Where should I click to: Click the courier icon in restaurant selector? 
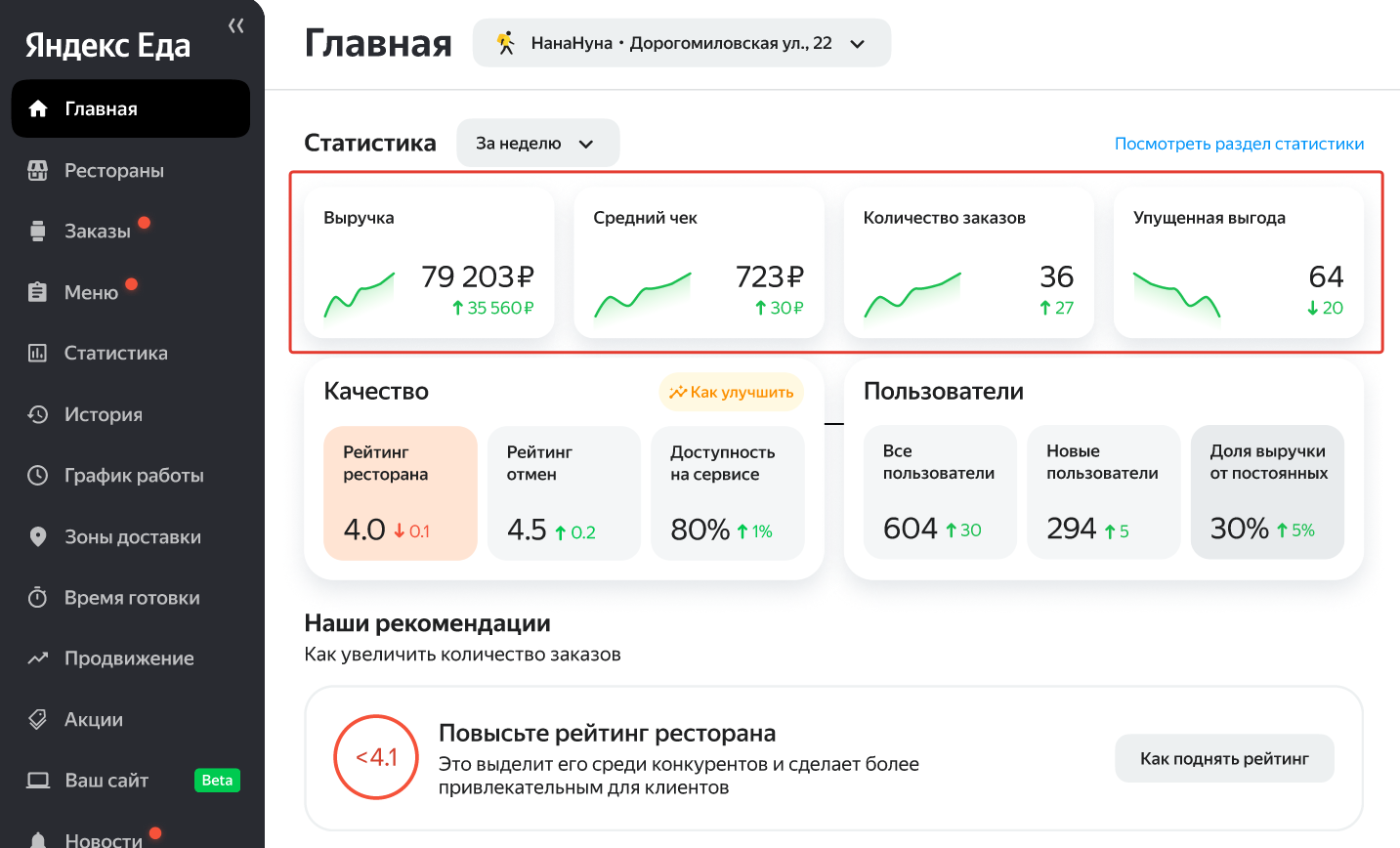tap(505, 43)
